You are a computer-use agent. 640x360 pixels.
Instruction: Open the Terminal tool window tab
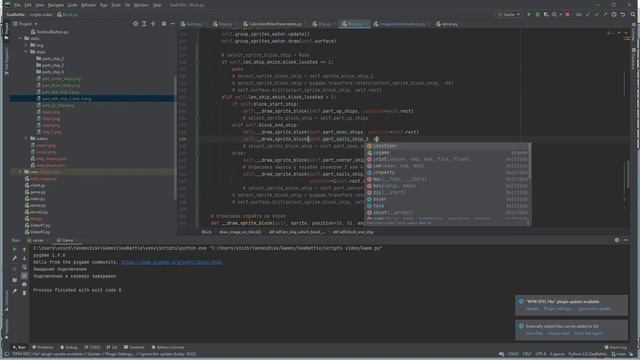click(x=134, y=347)
